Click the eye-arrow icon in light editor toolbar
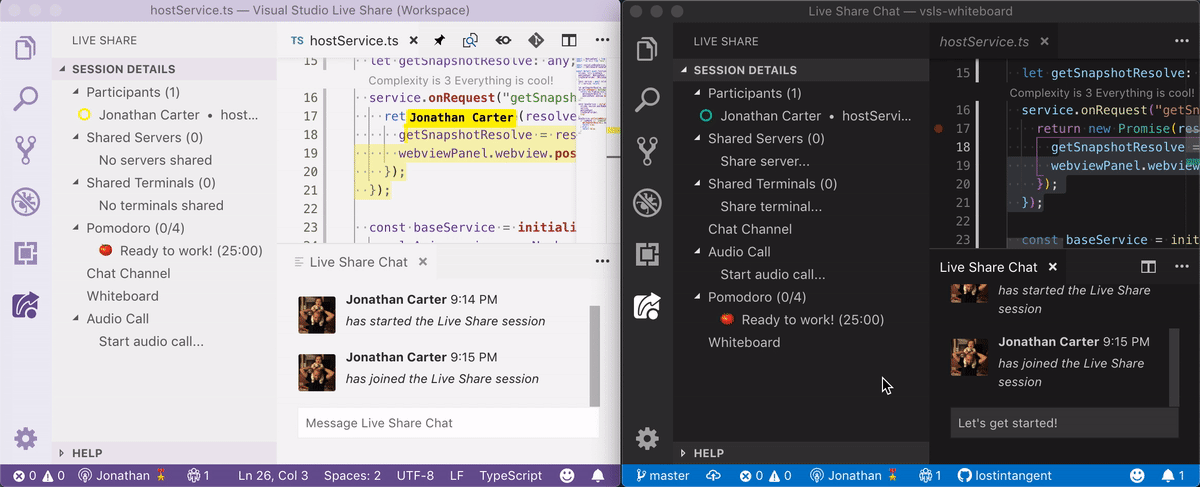The height and width of the screenshot is (487, 1200). 503,41
